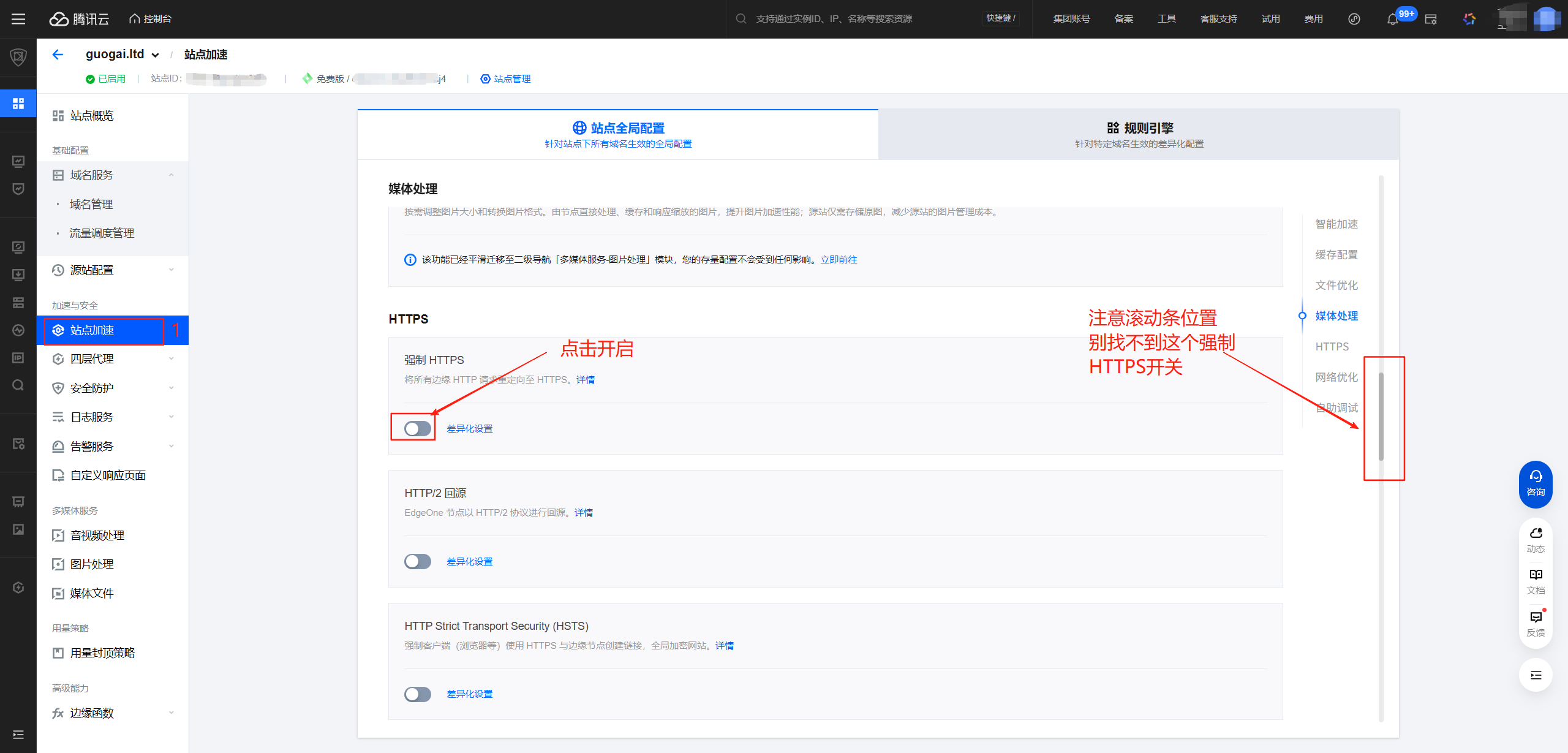
Task: Open the hamburger menu at top left
Action: click(x=18, y=19)
